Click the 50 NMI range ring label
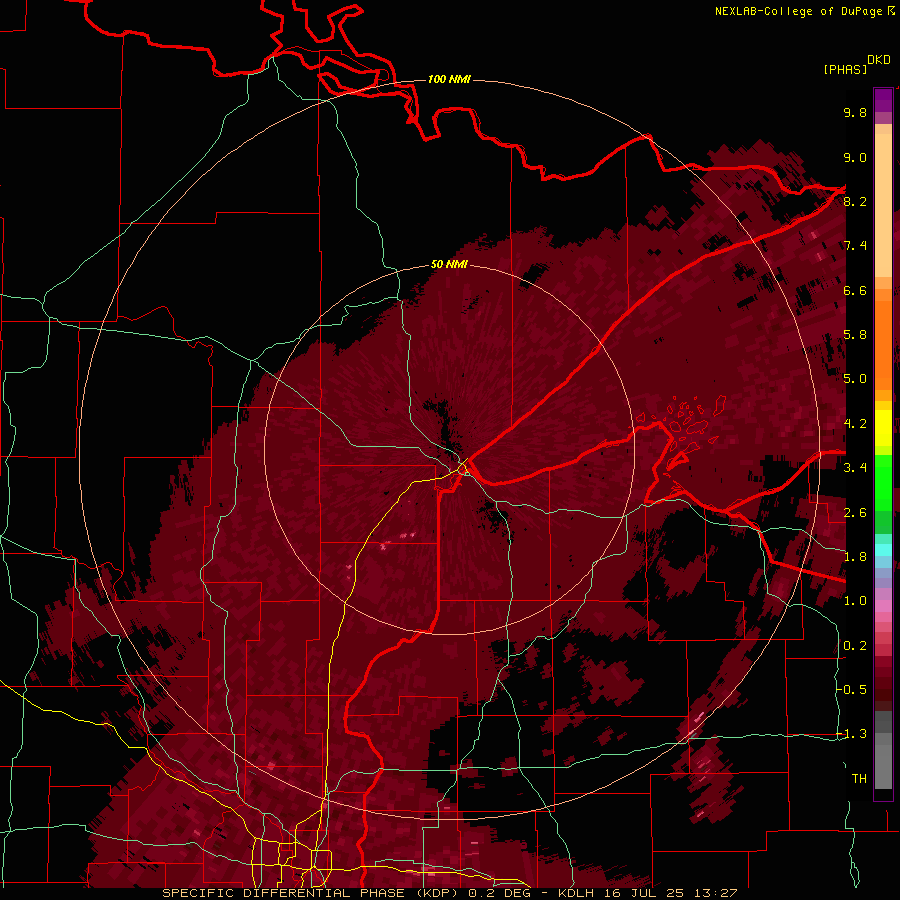The height and width of the screenshot is (900, 900). (449, 264)
